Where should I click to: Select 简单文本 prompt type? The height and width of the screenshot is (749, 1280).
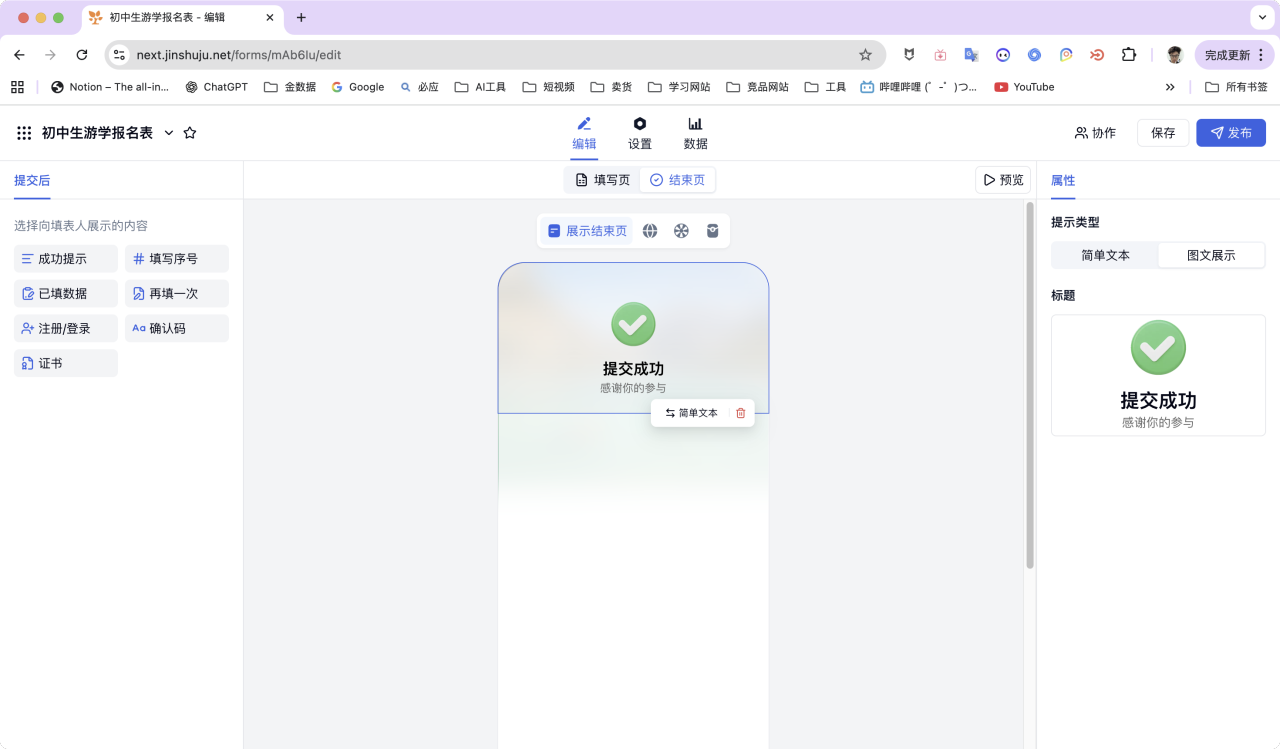(x=1105, y=255)
